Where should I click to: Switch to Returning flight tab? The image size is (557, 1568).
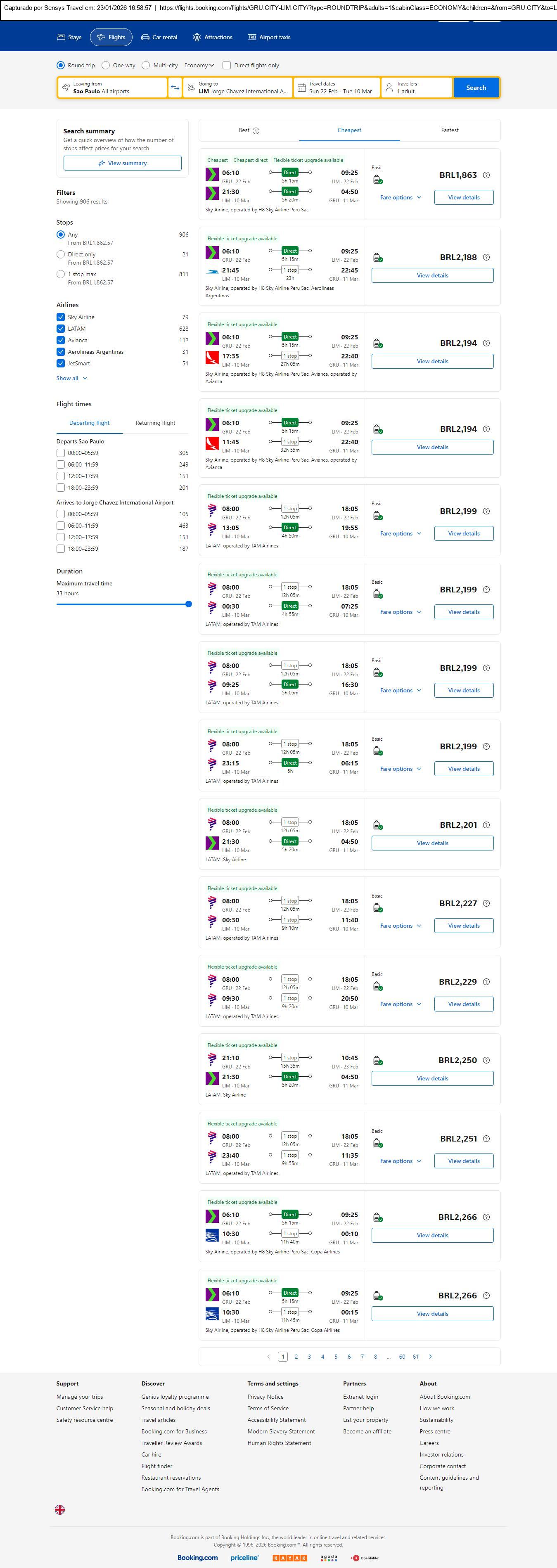(x=155, y=423)
